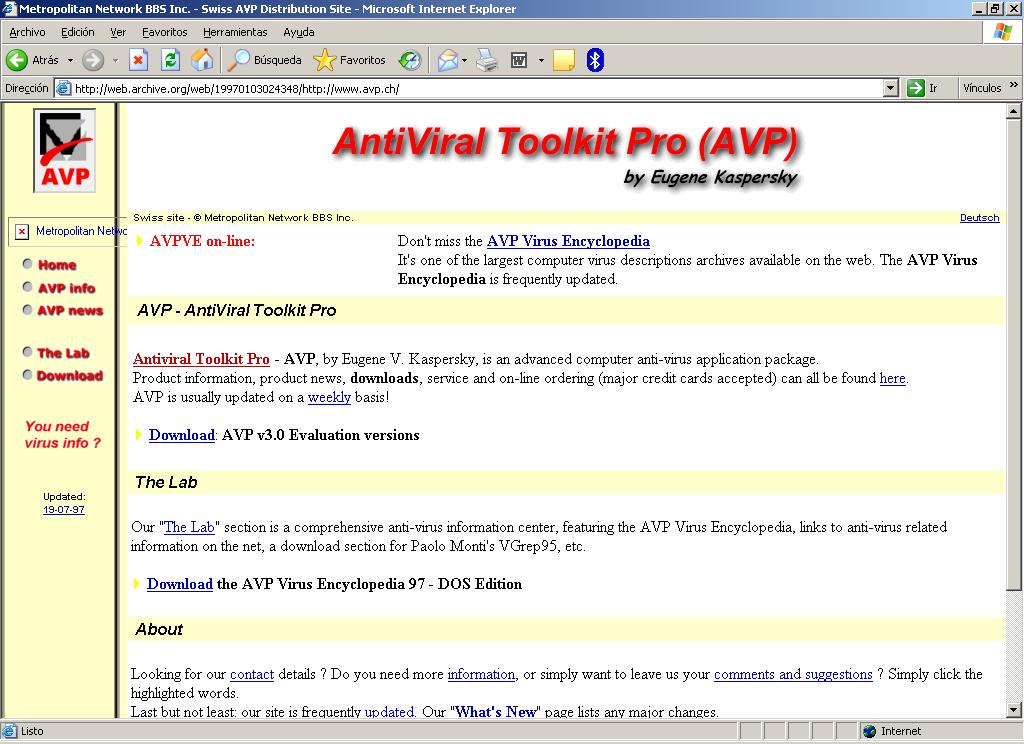Select the Download sidebar bullet
Viewport: 1024px width, 744px height.
(x=27, y=375)
